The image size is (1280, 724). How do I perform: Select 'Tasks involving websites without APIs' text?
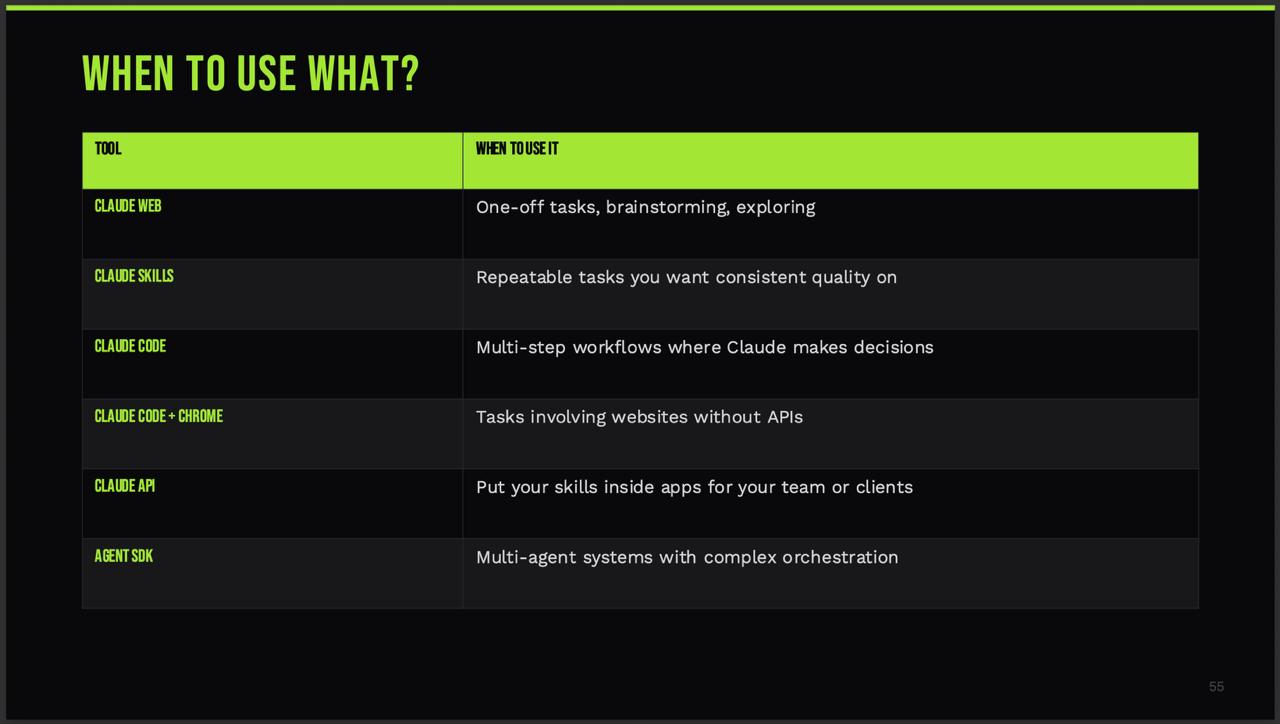click(x=639, y=417)
